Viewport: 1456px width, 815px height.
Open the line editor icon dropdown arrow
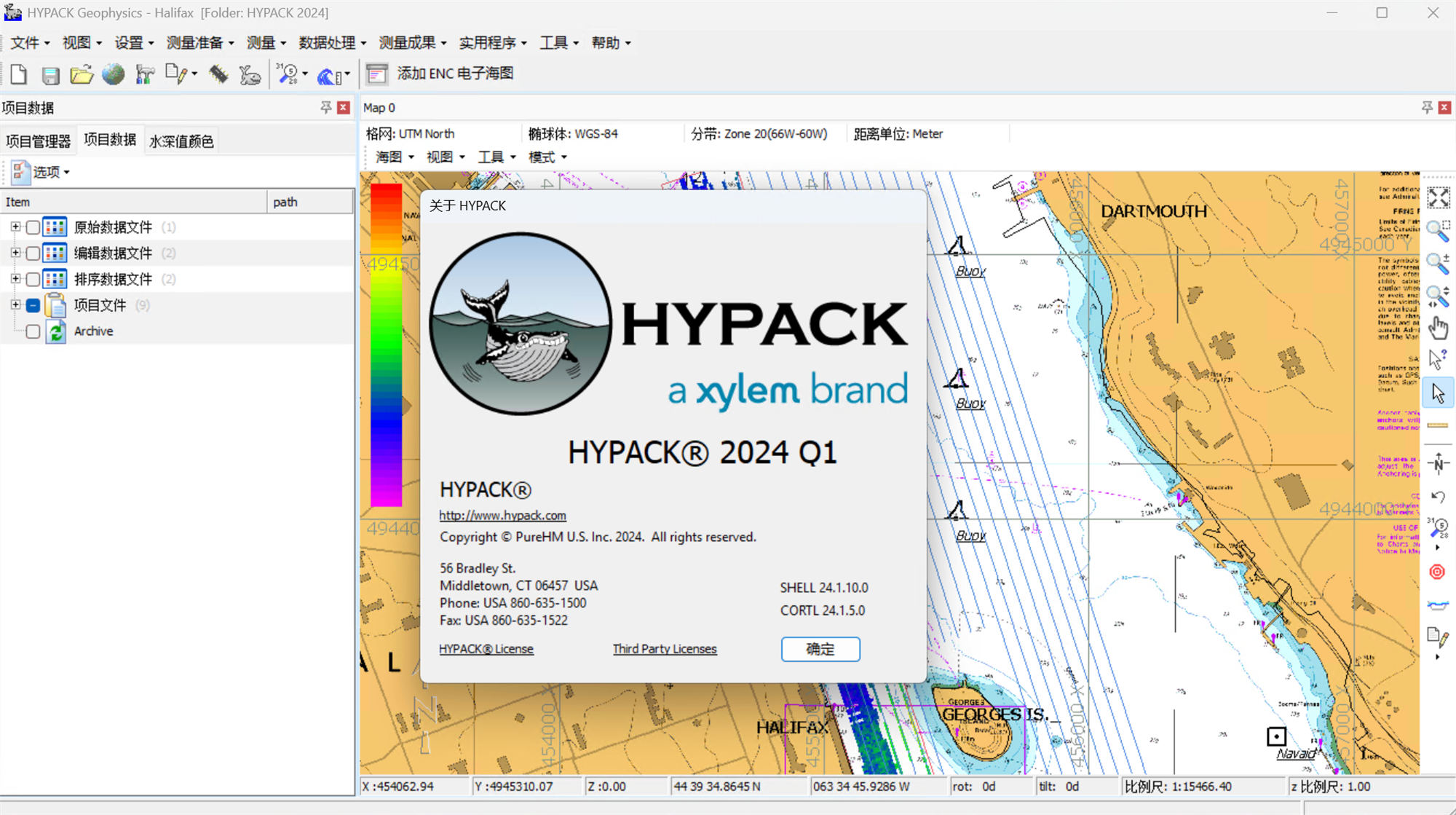194,74
